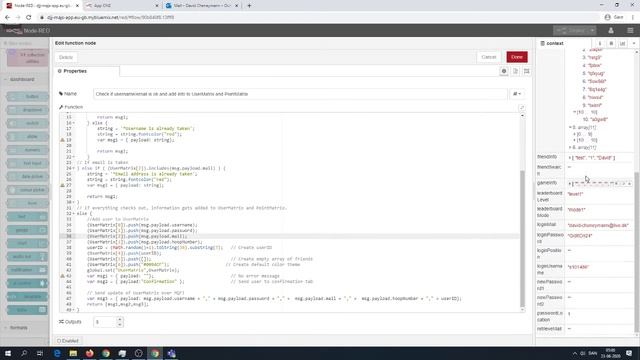Viewport: 640px width, 360px height.
Task: Select the gauge node in palette
Action: click(27, 230)
